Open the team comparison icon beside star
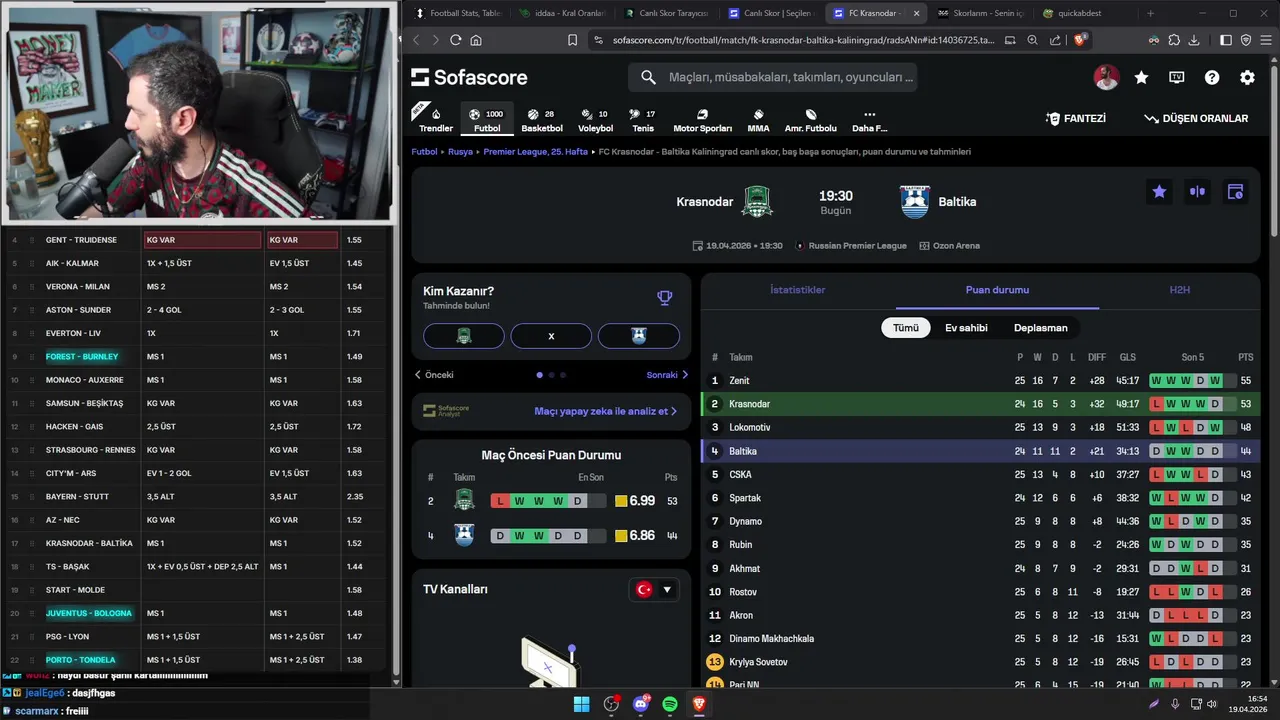Viewport: 1280px width, 720px height. click(1197, 192)
